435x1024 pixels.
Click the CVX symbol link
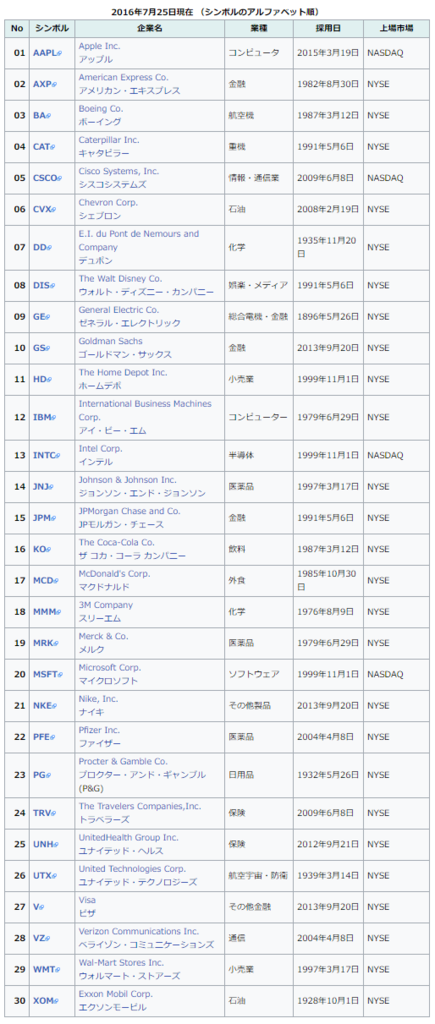pos(44,210)
